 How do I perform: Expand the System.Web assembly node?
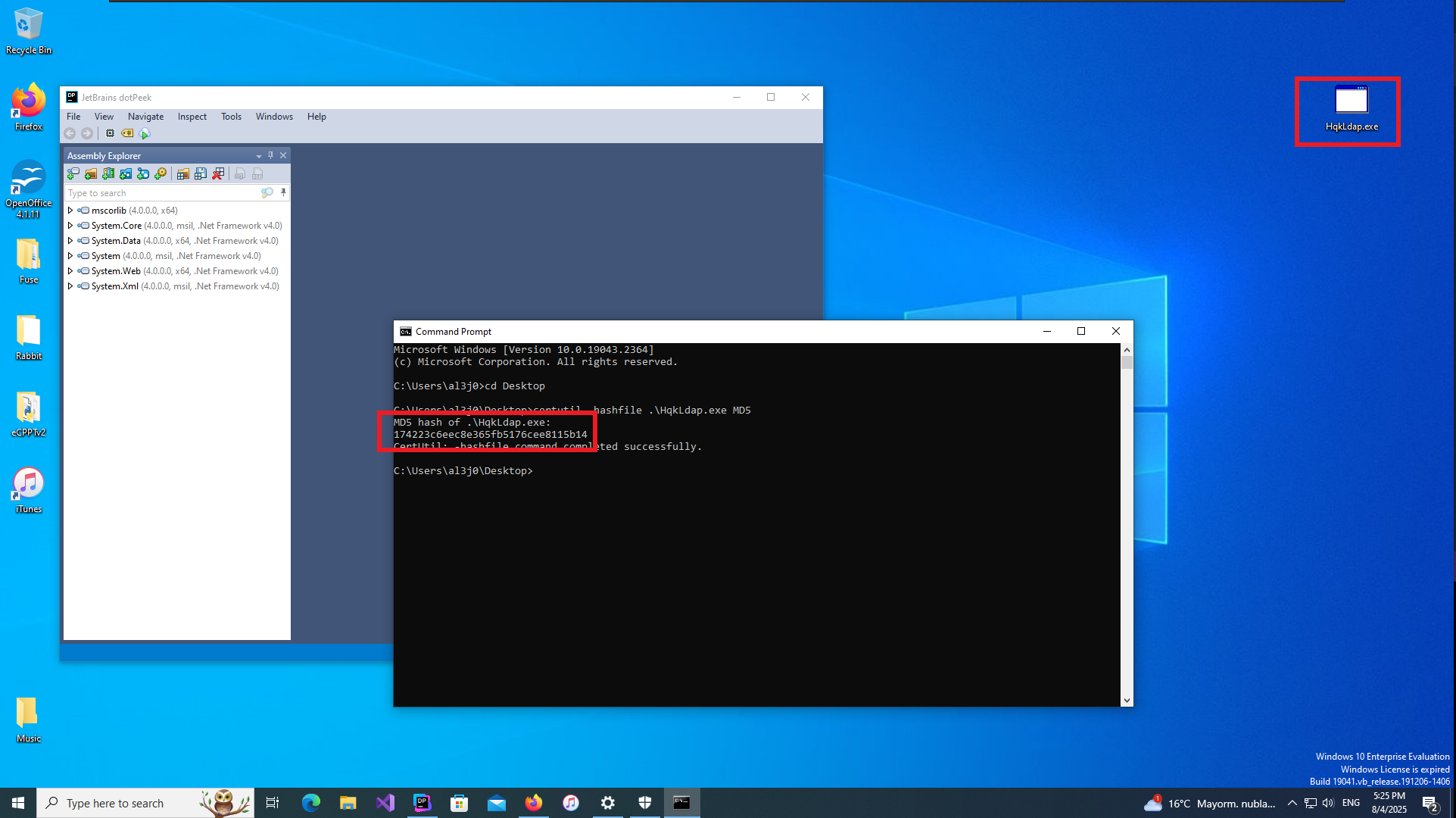click(70, 271)
